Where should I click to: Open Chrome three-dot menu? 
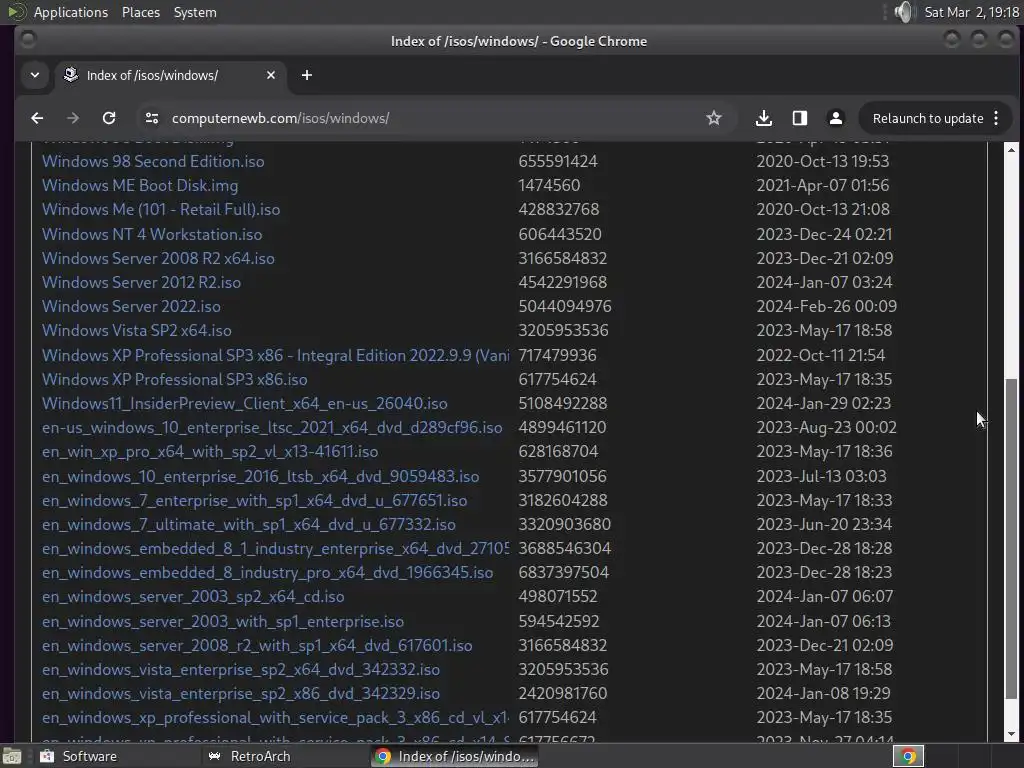[996, 118]
